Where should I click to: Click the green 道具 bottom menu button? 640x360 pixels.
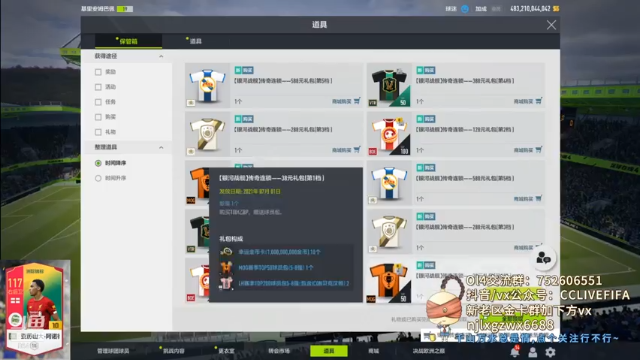(x=329, y=351)
